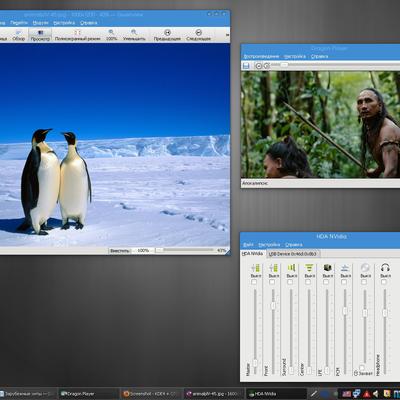The height and width of the screenshot is (400, 400).
Task: Click the Front channel icon in mixer
Action: coord(274,268)
